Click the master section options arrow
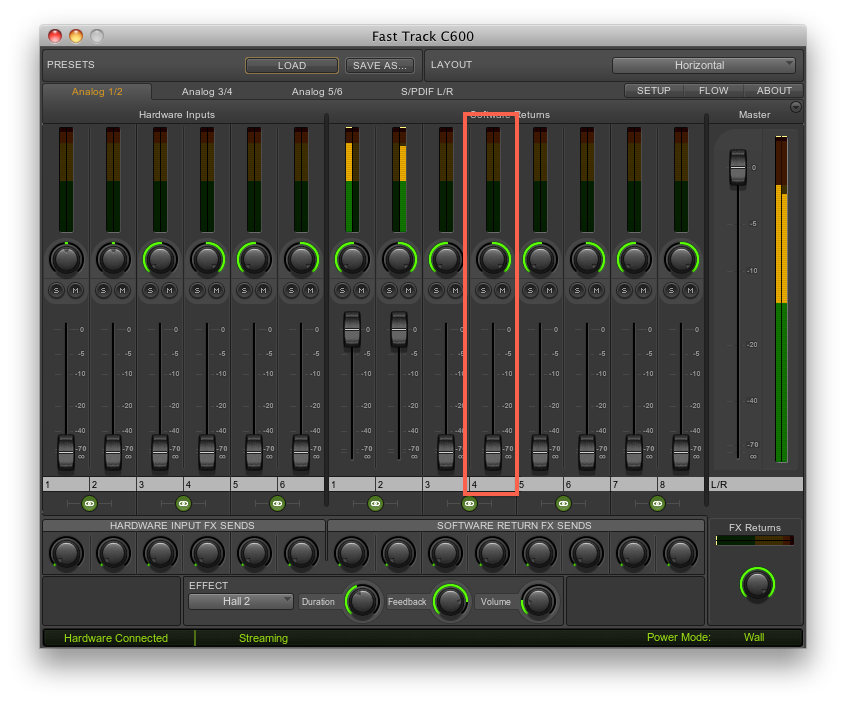The height and width of the screenshot is (703, 846). point(796,107)
